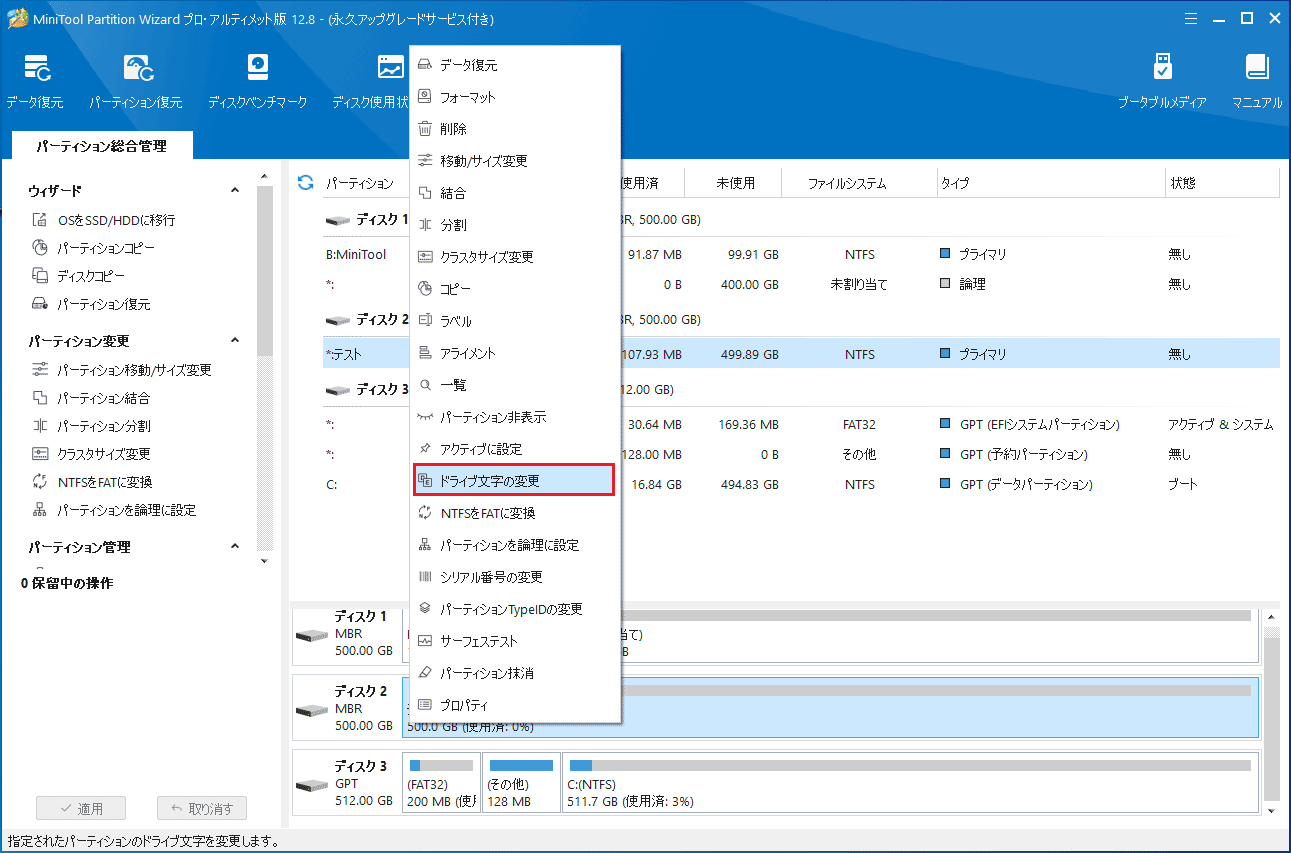The image size is (1291, 853).
Task: Open パーティション復元 from the top toolbar
Action: tap(136, 80)
